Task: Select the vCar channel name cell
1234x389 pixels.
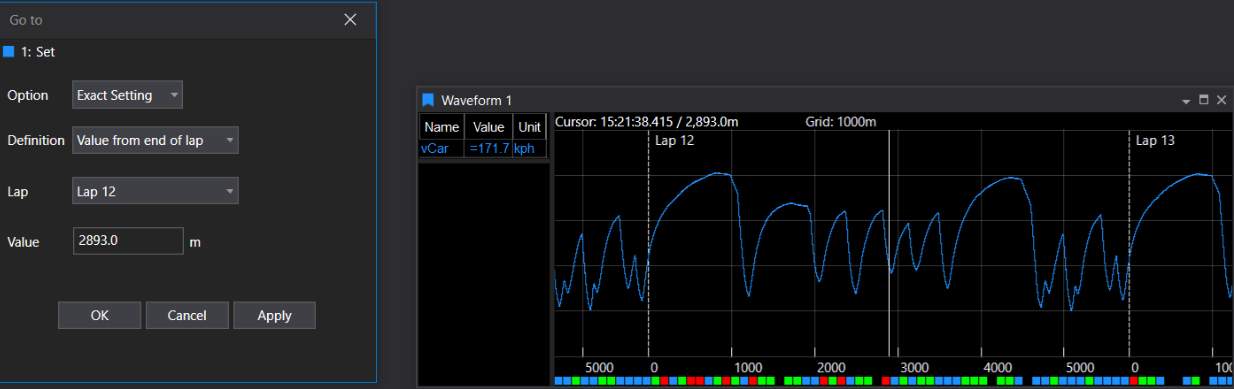Action: click(x=441, y=148)
